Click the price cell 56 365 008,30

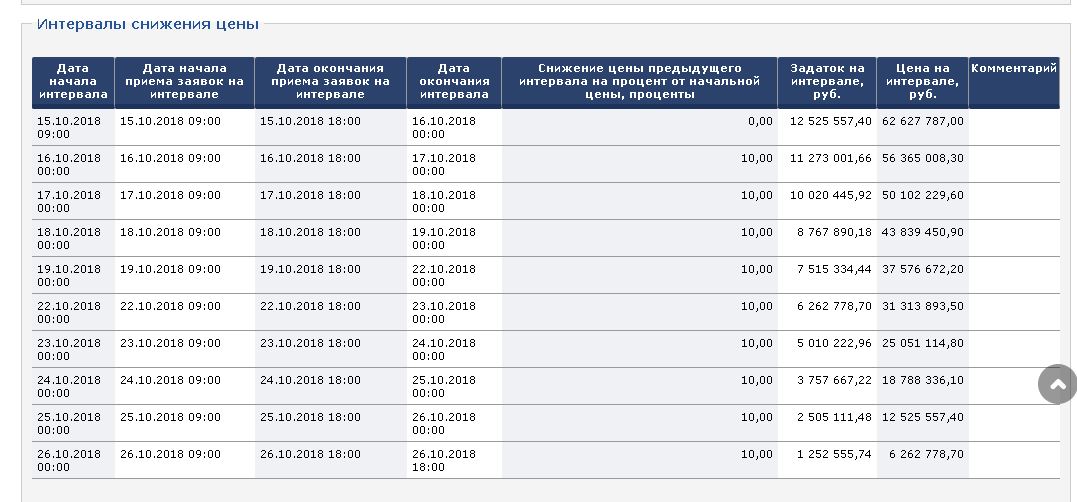[x=923, y=158]
